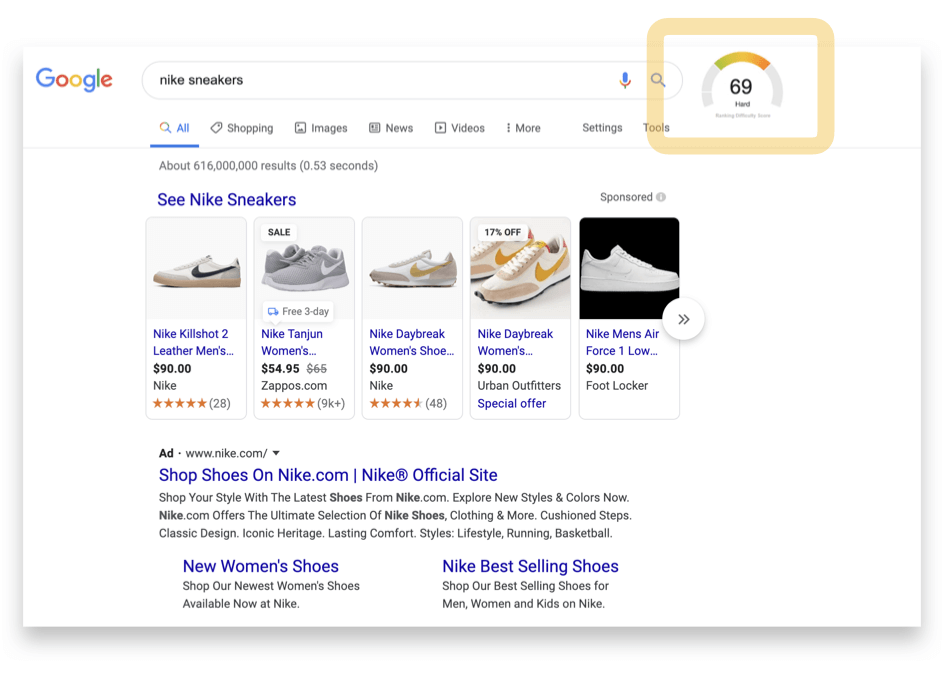Click the magnifying glass search icon
The height and width of the screenshot is (684, 947).
[658, 80]
